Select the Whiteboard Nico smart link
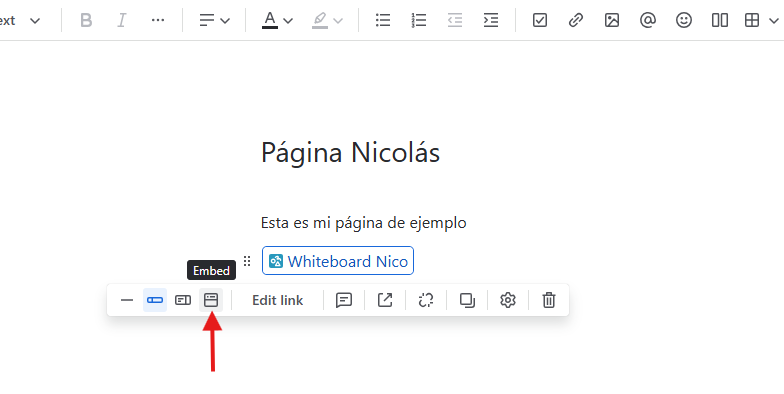 (338, 260)
